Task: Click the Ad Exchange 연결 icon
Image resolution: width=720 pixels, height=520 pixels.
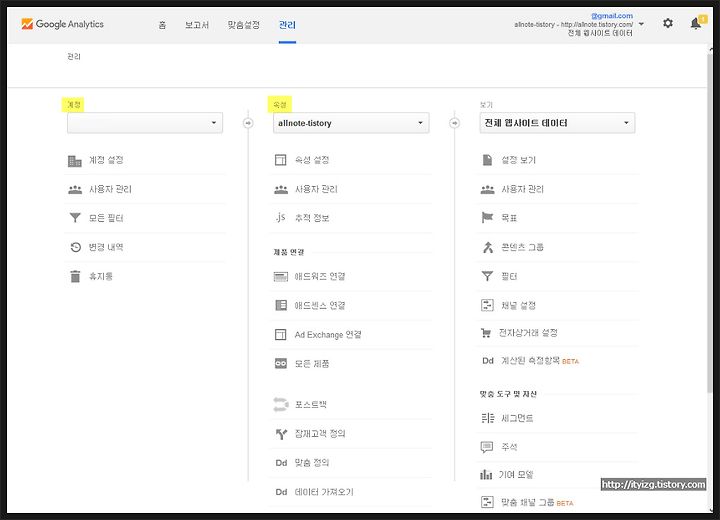Action: pyautogui.click(x=280, y=334)
